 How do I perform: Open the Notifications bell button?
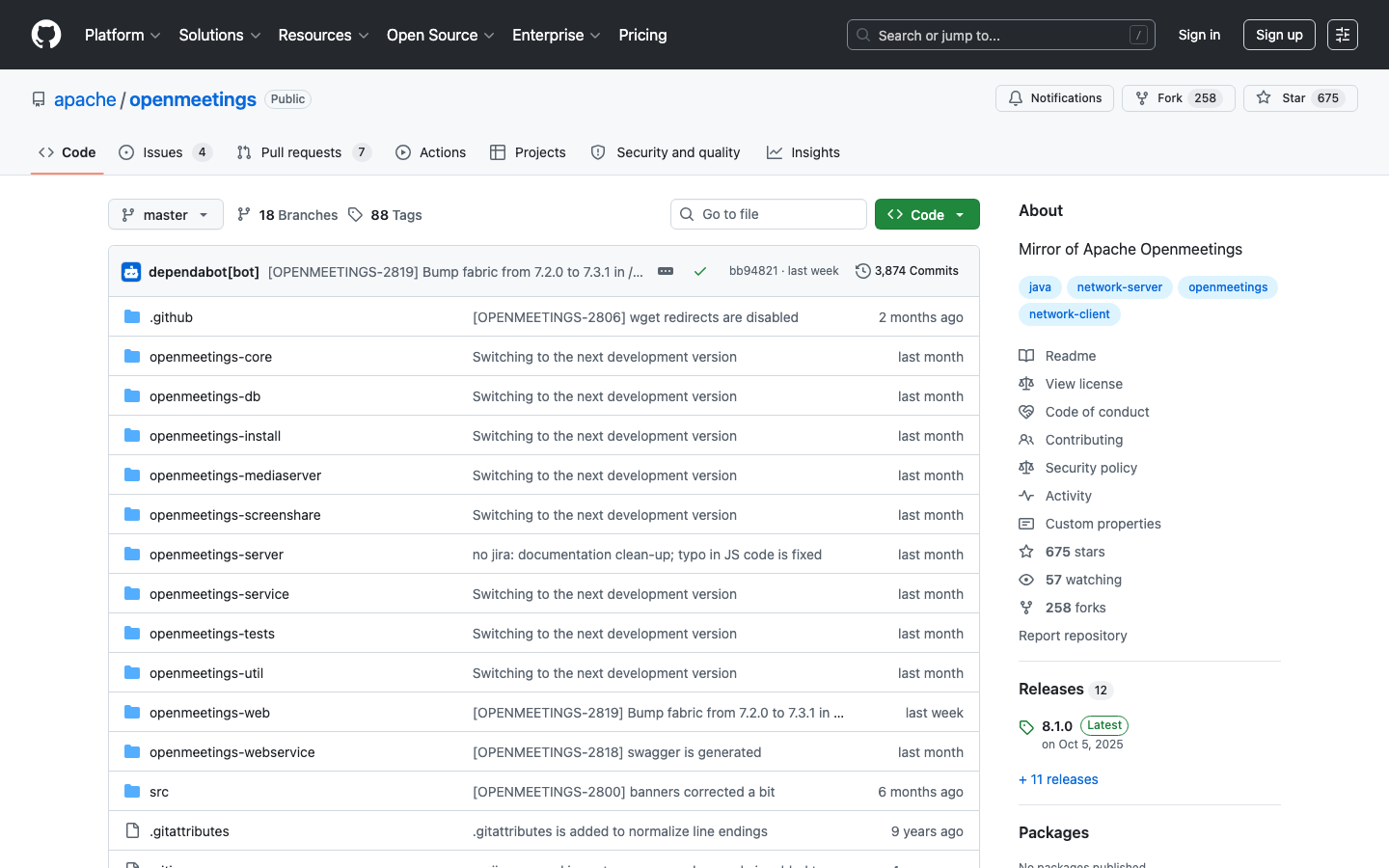1054,98
